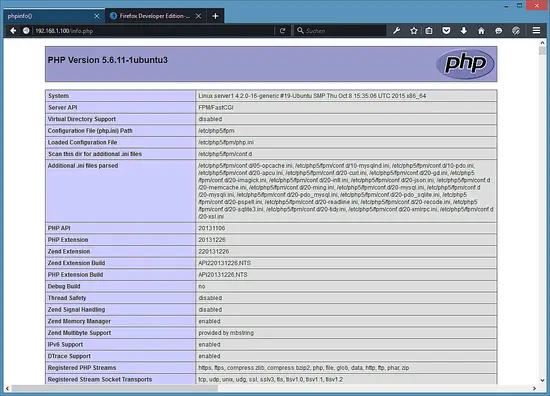
Task: Click the vertical scrollbar thumb
Action: click(542, 51)
